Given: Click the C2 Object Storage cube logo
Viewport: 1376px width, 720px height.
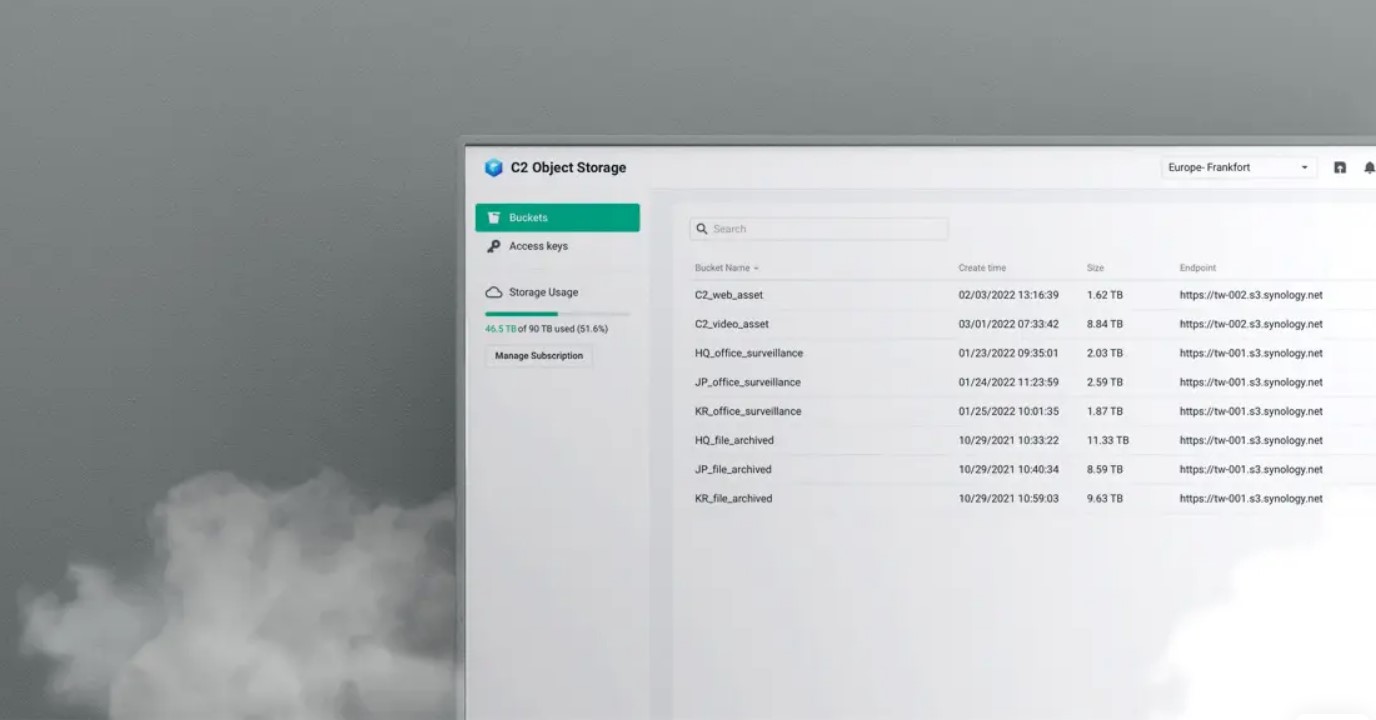Looking at the screenshot, I should 493,168.
